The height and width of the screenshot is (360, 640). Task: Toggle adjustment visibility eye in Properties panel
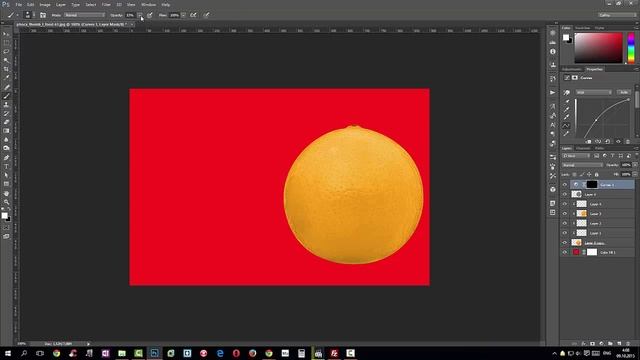(618, 142)
